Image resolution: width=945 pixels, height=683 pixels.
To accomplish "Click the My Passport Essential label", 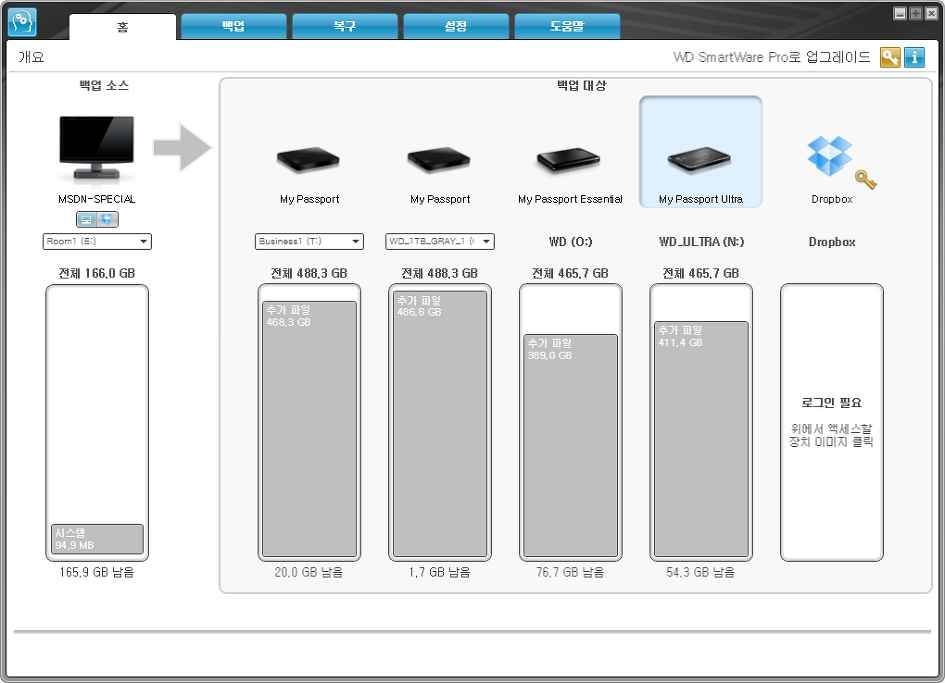I will pyautogui.click(x=570, y=199).
